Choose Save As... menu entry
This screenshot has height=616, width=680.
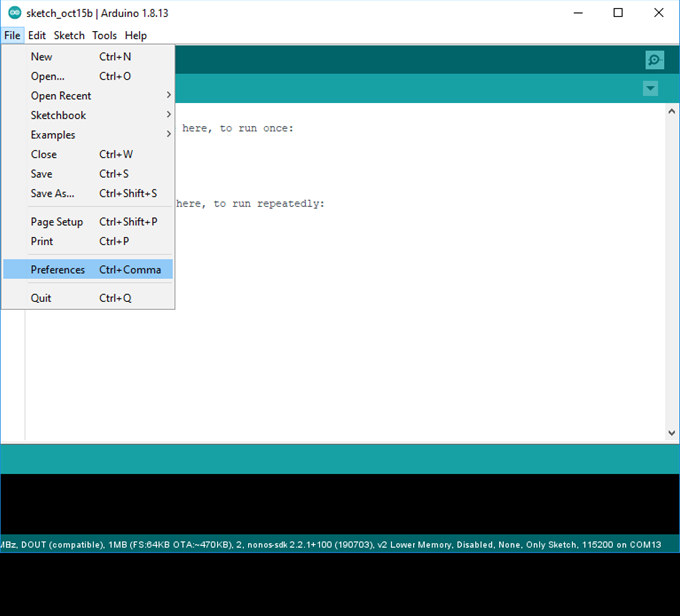88,193
